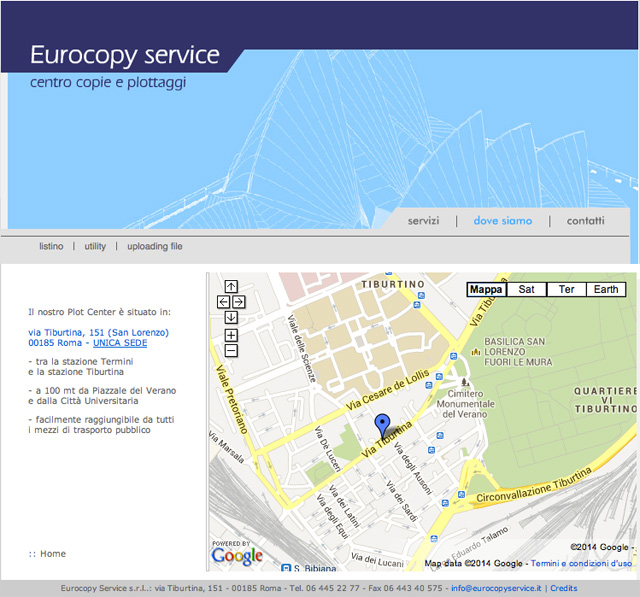Return to the Home page link
This screenshot has width=640, height=597.
click(53, 554)
